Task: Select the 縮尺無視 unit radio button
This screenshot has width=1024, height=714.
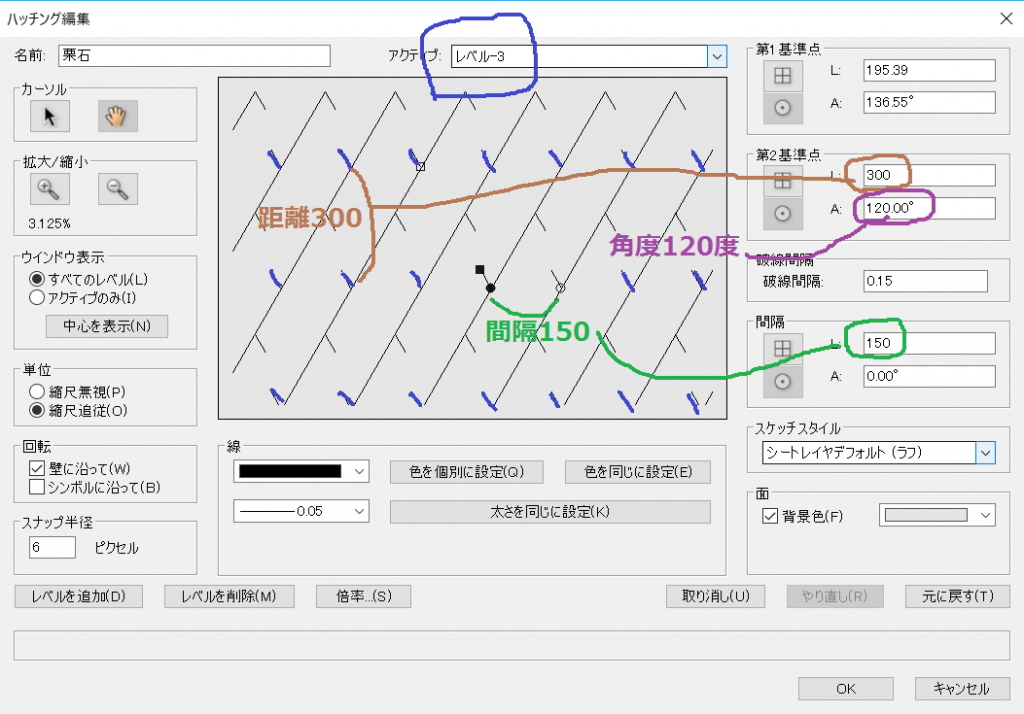Action: click(x=38, y=391)
